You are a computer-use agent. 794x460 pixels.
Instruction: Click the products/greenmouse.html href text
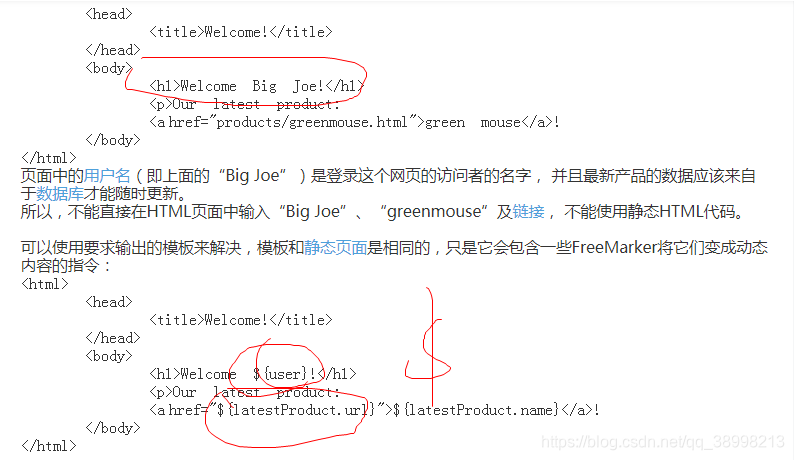tap(312, 122)
